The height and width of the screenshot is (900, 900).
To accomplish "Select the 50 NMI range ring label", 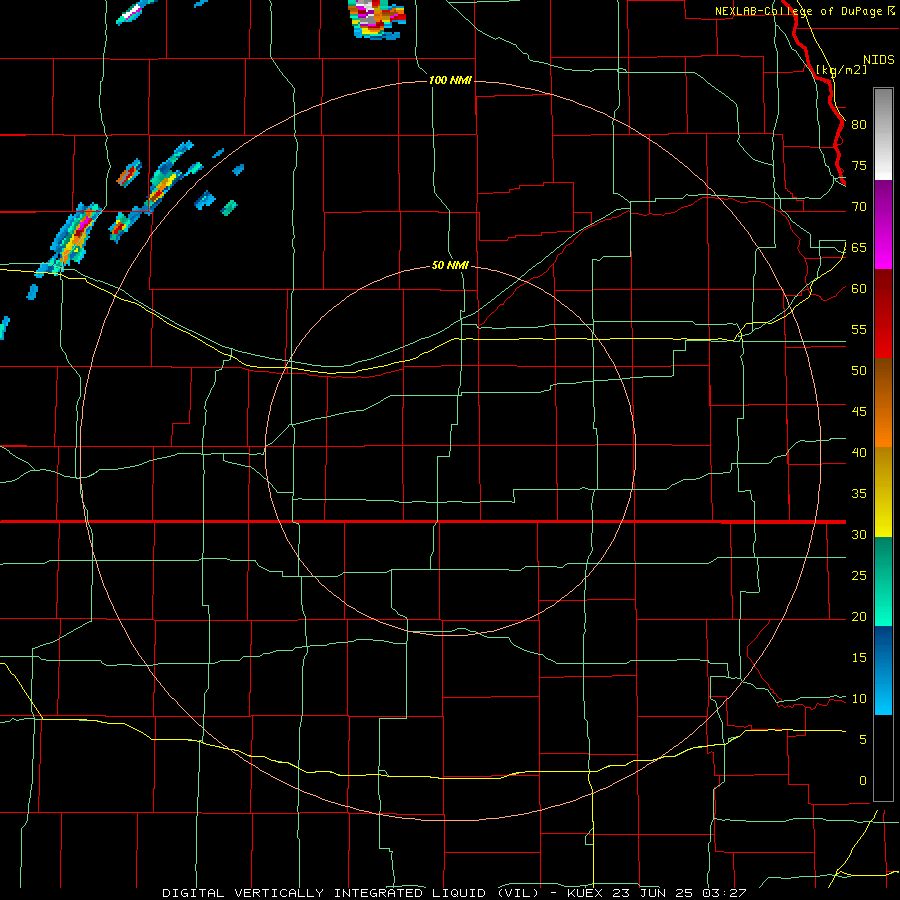I will [450, 265].
